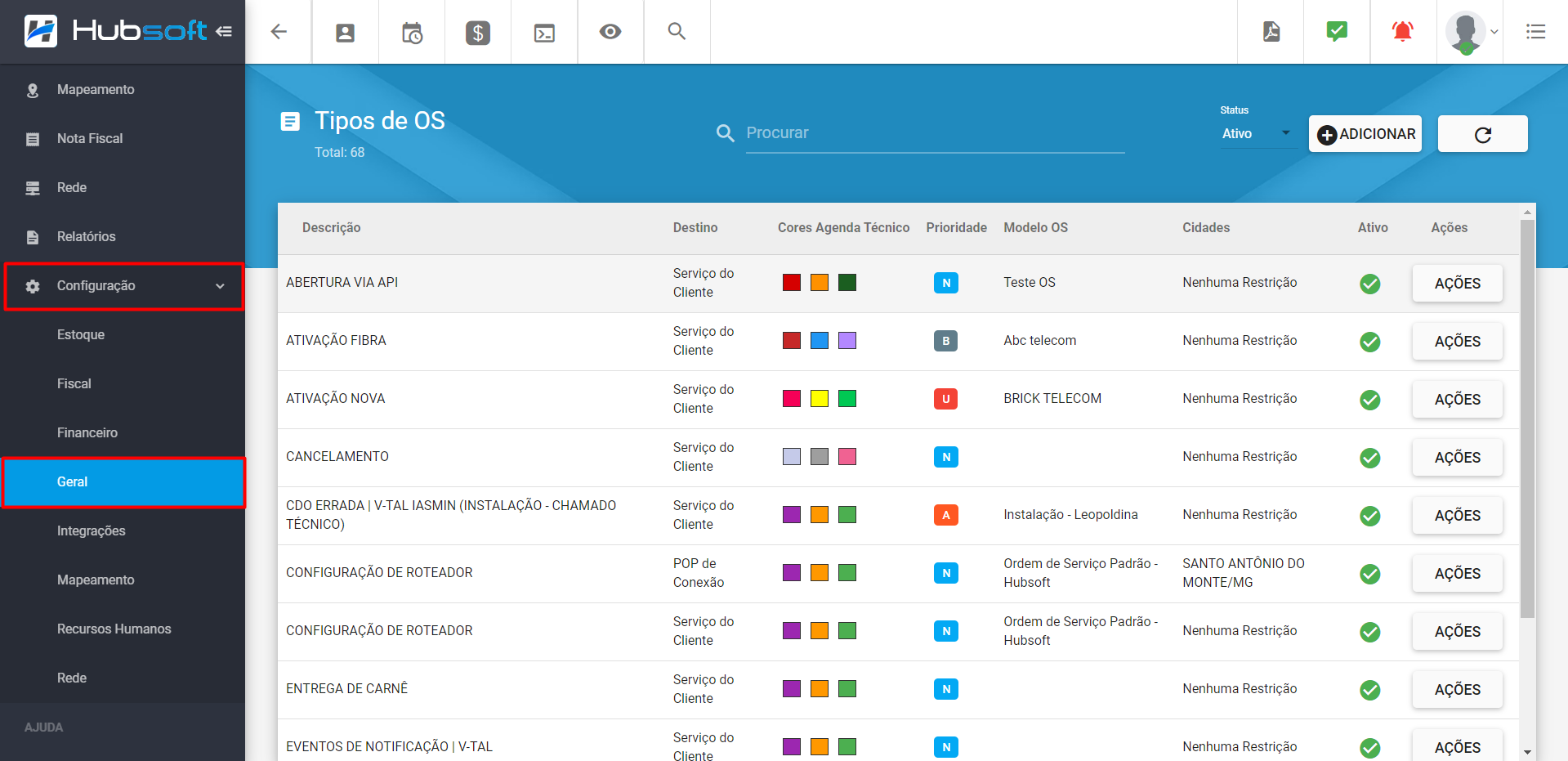
Task: Click active checkmark for ATIVAÇÃO FIBRA
Action: 1370,342
